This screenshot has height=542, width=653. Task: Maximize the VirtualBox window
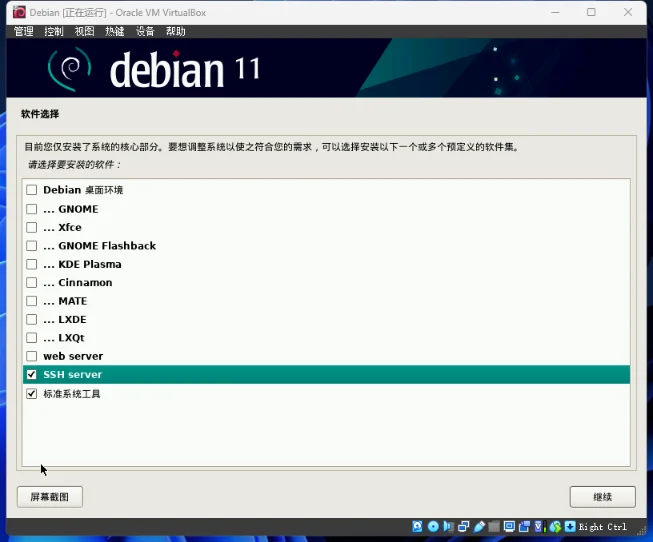(x=591, y=12)
